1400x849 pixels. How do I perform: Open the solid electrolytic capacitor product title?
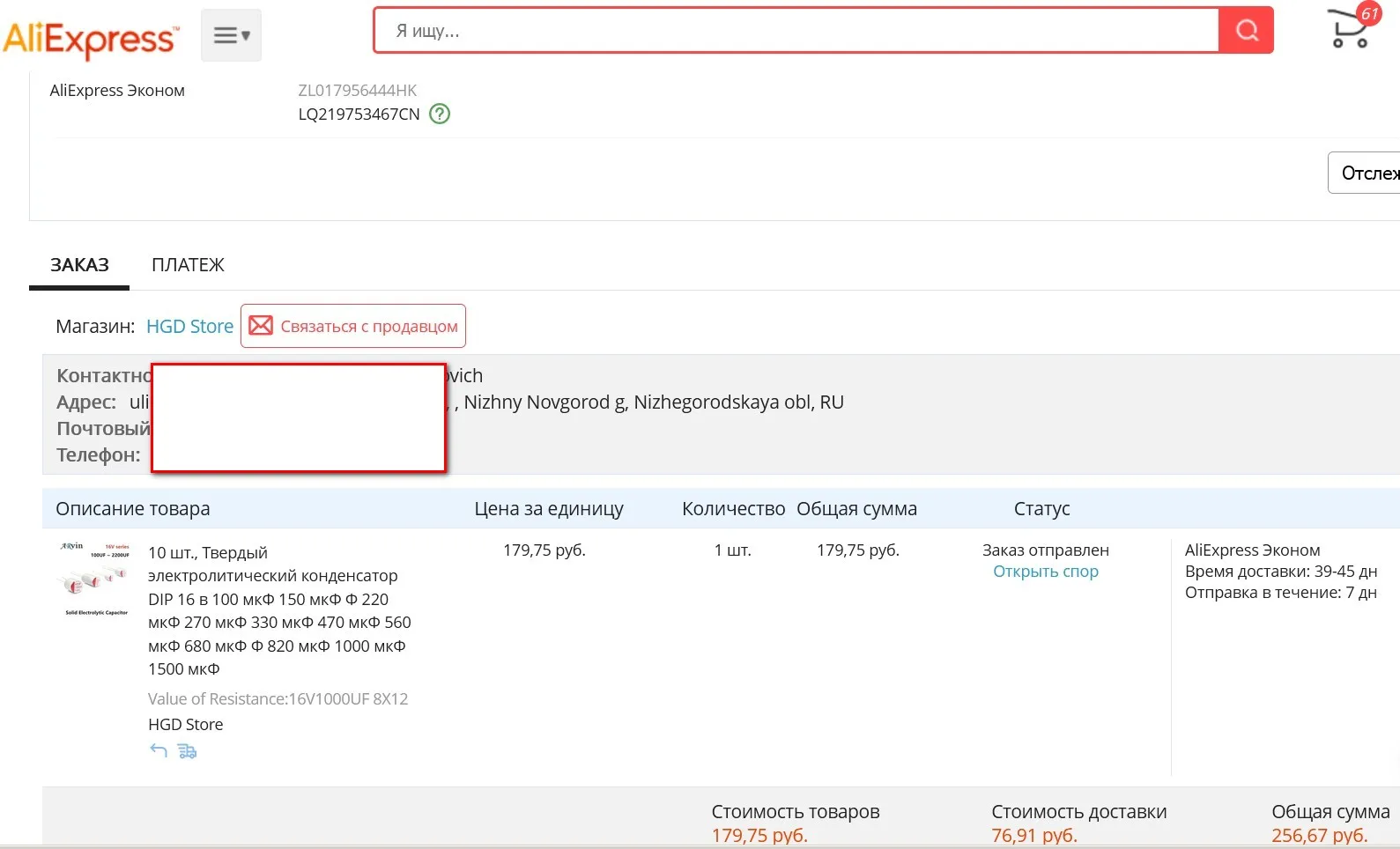click(279, 611)
